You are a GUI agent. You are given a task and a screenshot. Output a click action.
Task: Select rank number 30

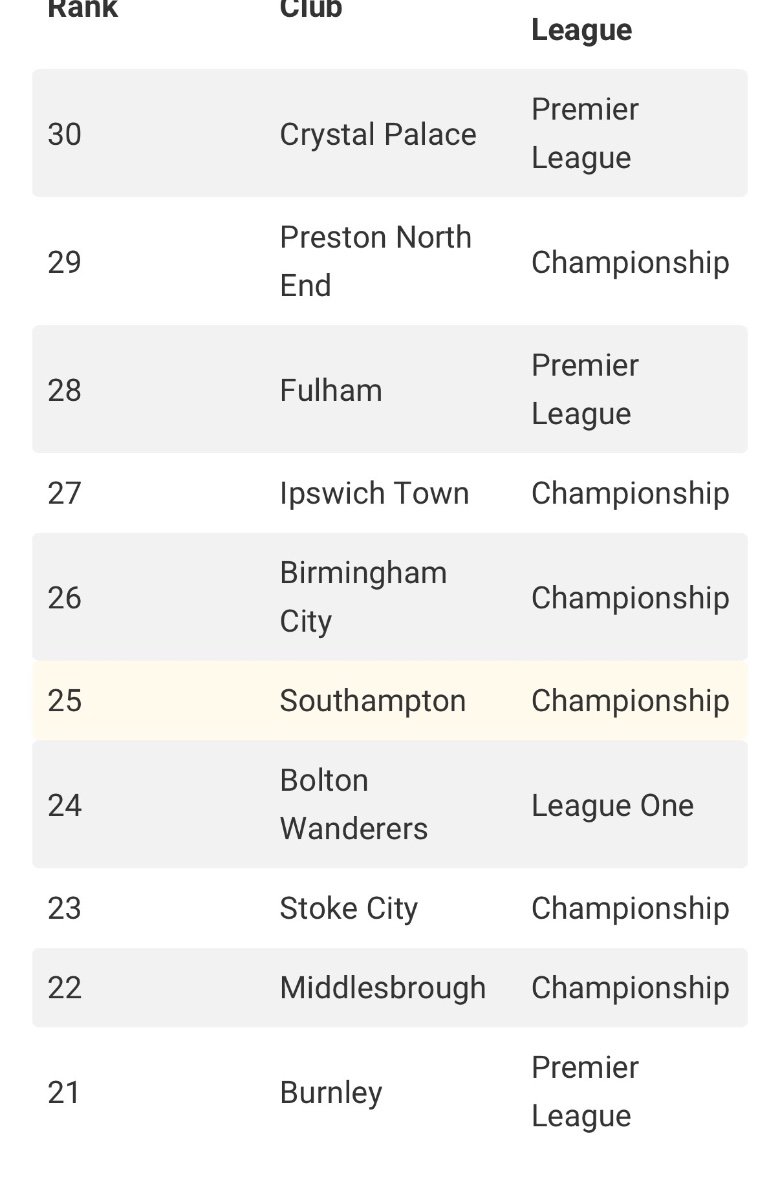(65, 134)
